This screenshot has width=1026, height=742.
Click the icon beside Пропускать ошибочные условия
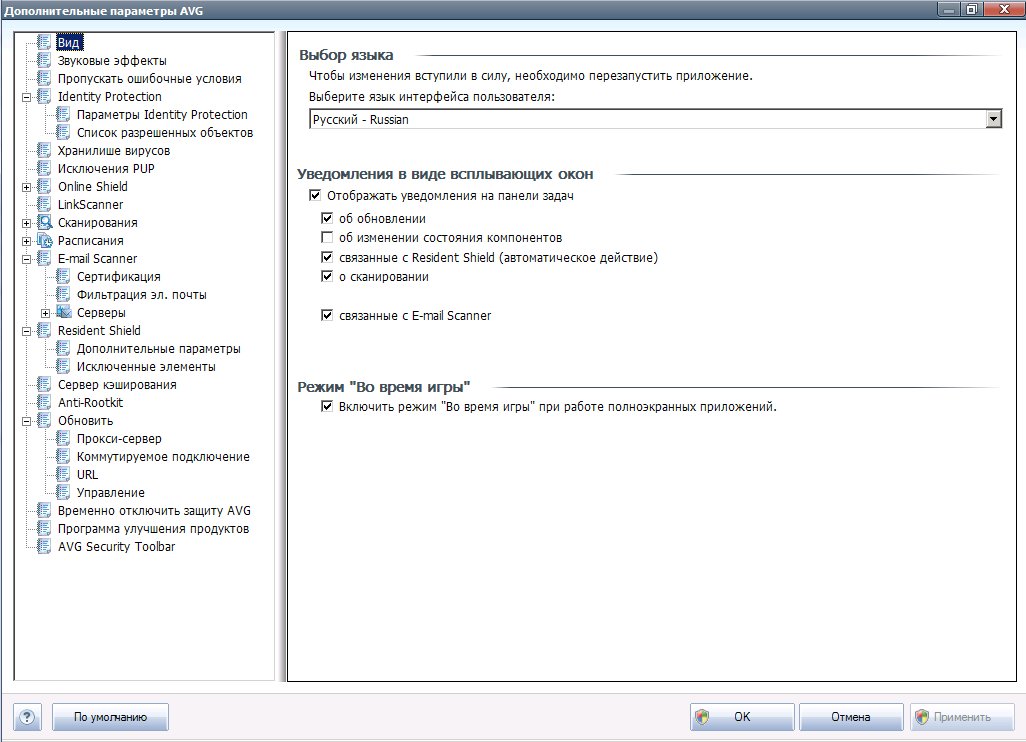[x=44, y=79]
